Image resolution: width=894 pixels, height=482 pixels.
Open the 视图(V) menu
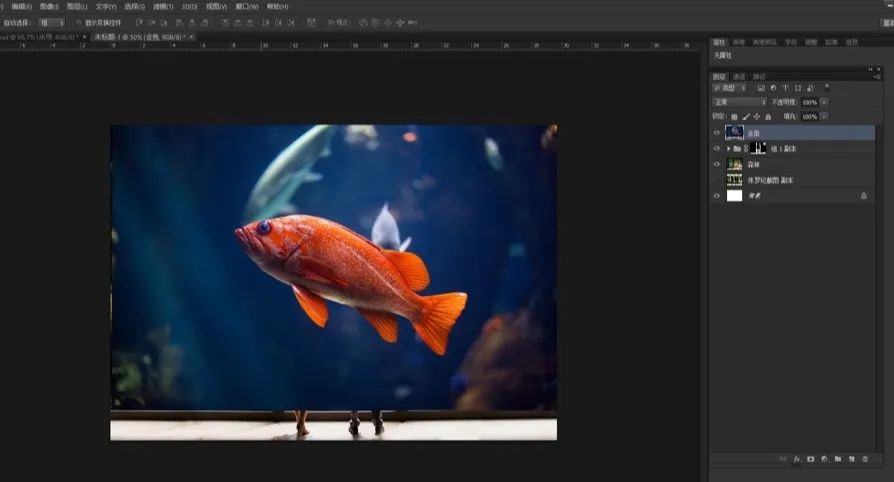click(216, 7)
